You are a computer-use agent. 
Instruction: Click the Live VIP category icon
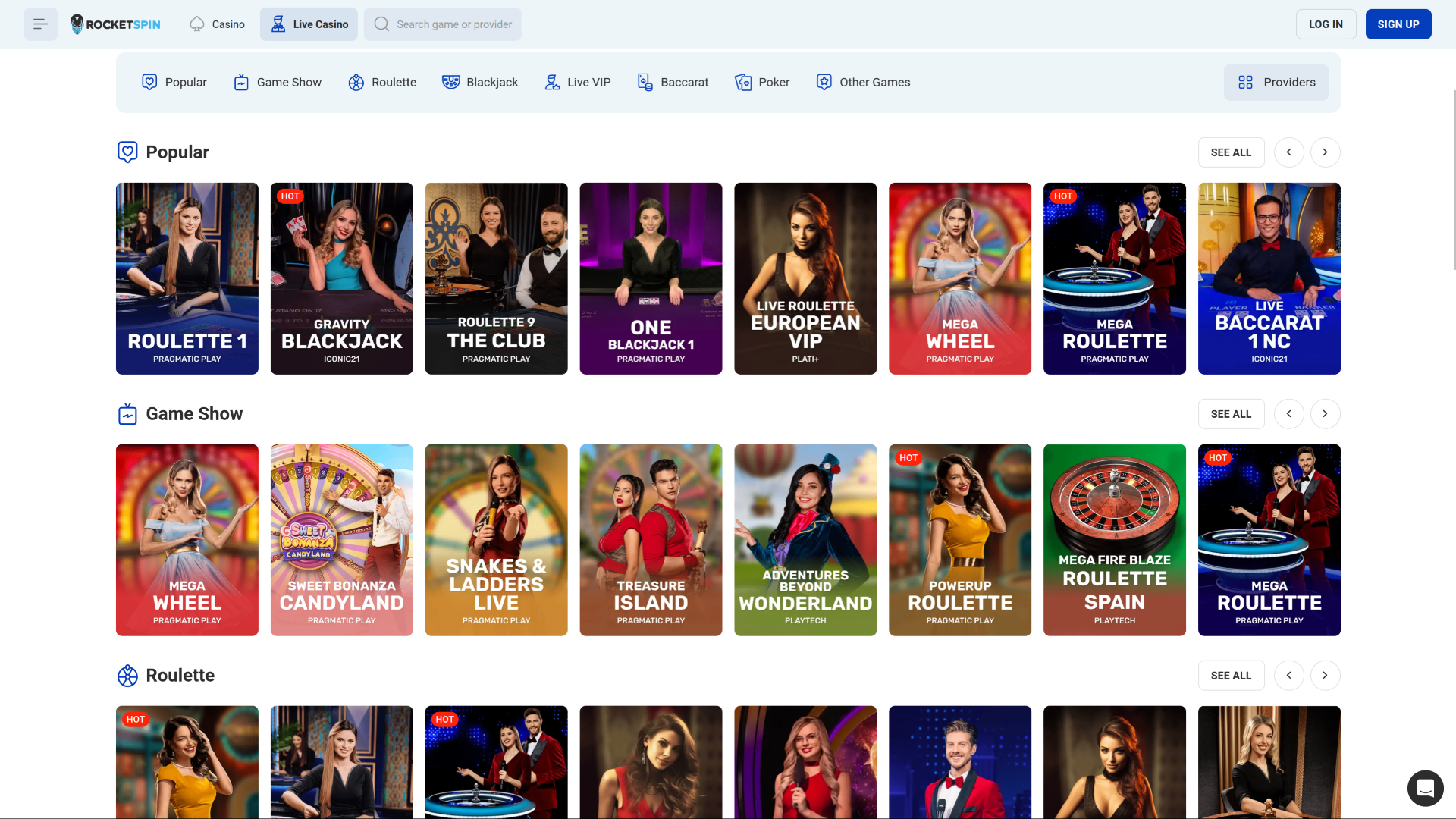tap(551, 82)
